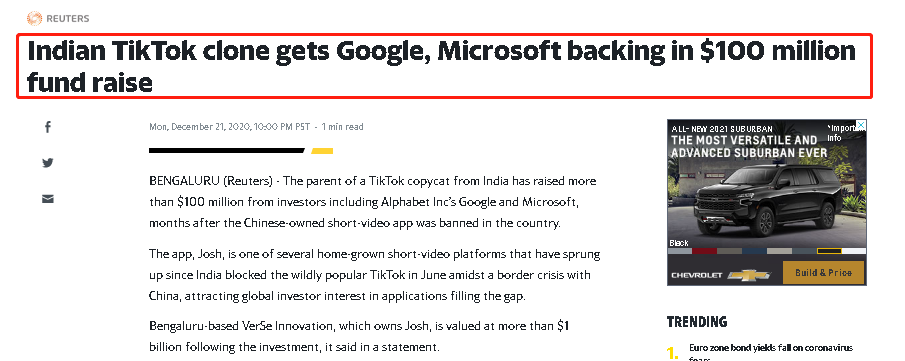
Task: Select the dark red color swatch
Action: click(704, 251)
